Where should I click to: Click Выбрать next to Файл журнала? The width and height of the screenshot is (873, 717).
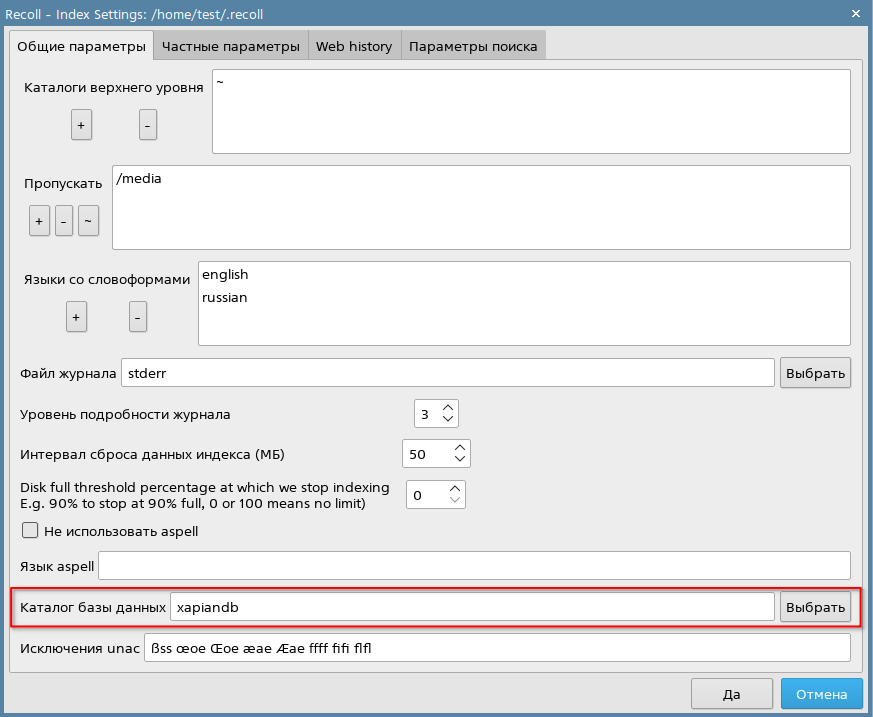pyautogui.click(x=815, y=373)
